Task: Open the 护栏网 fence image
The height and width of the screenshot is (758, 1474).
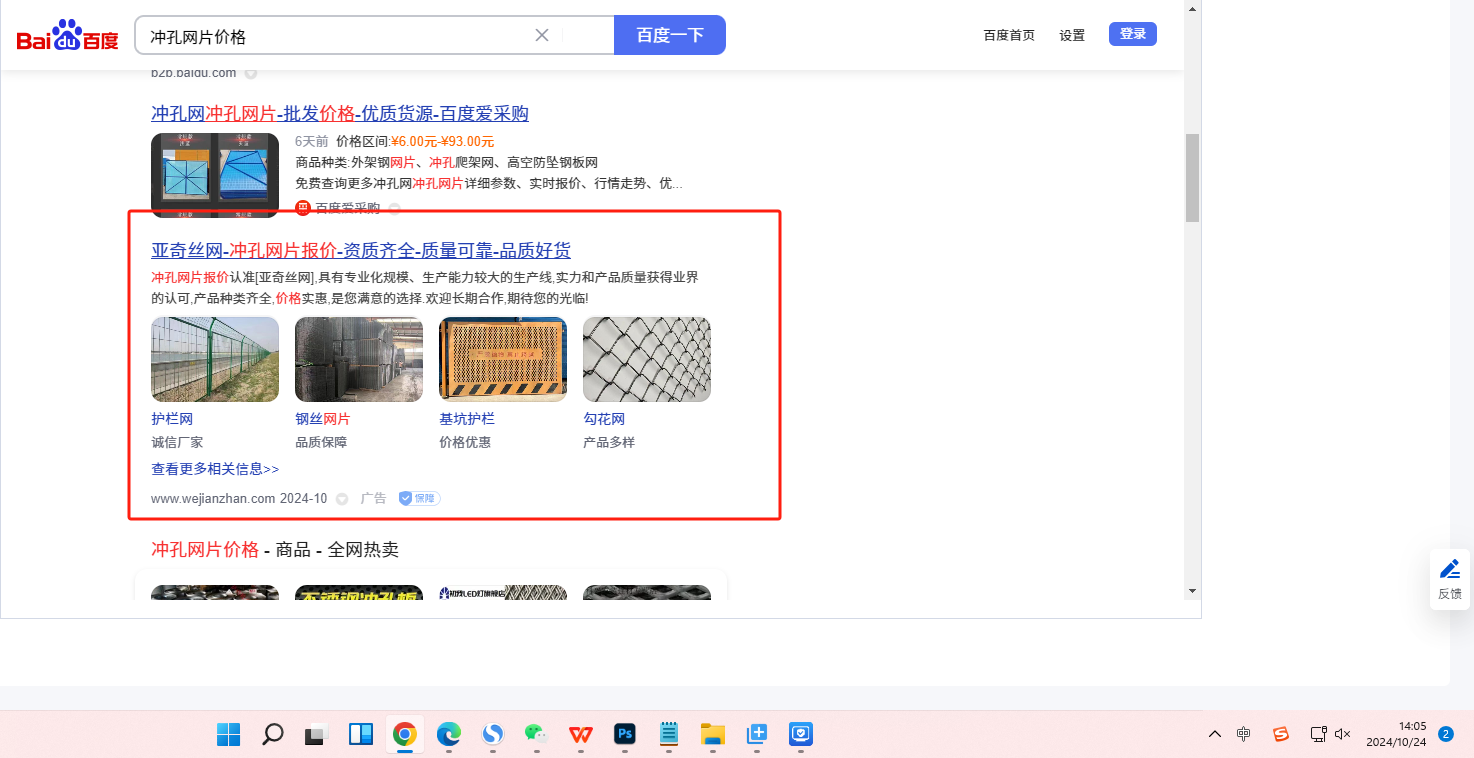Action: point(215,359)
